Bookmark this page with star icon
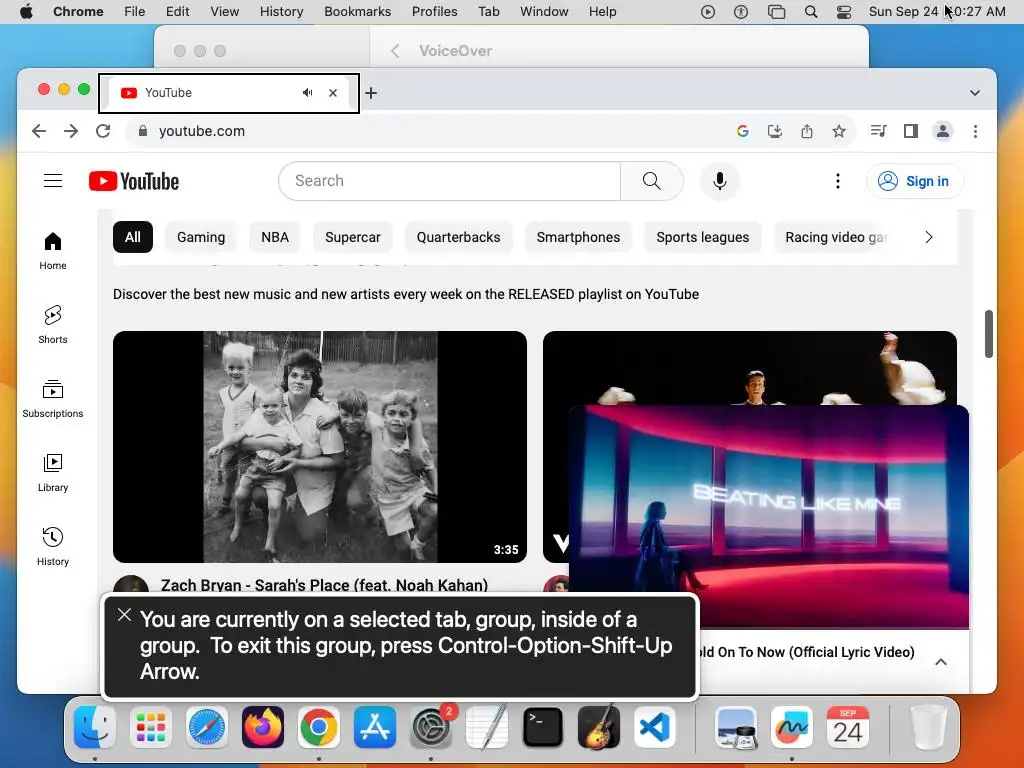The image size is (1024, 768). (839, 131)
